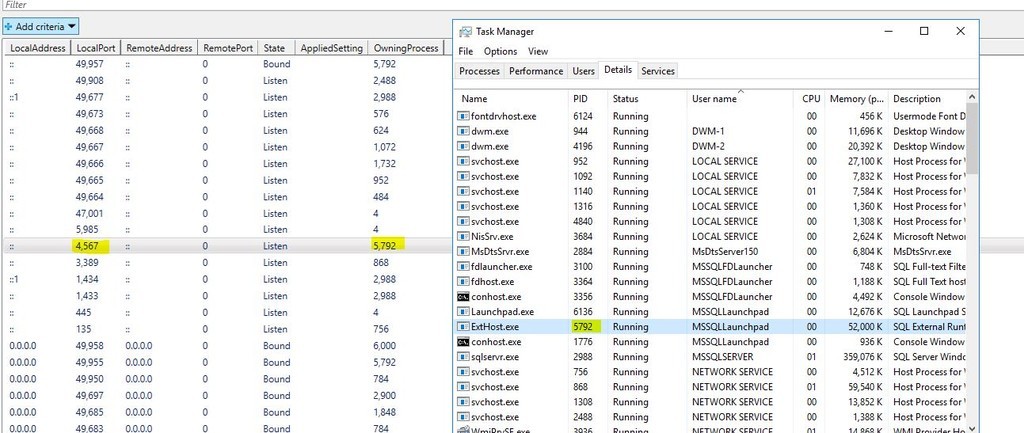Click the OwningProcess 6,000 cell
1024x433 pixels.
(384, 345)
